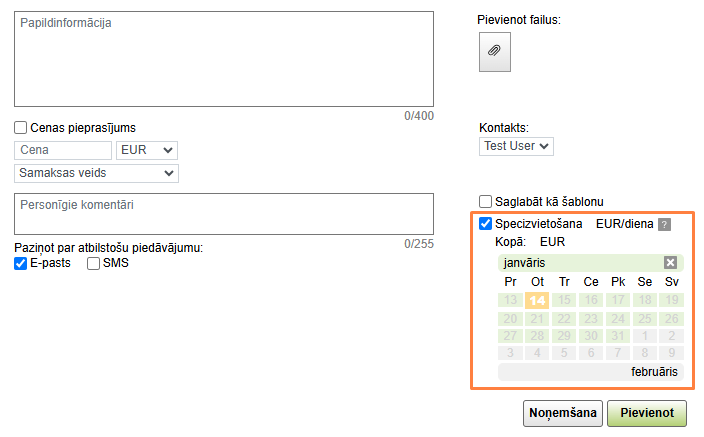
Task: Click the janvāris month header
Action: [580, 262]
